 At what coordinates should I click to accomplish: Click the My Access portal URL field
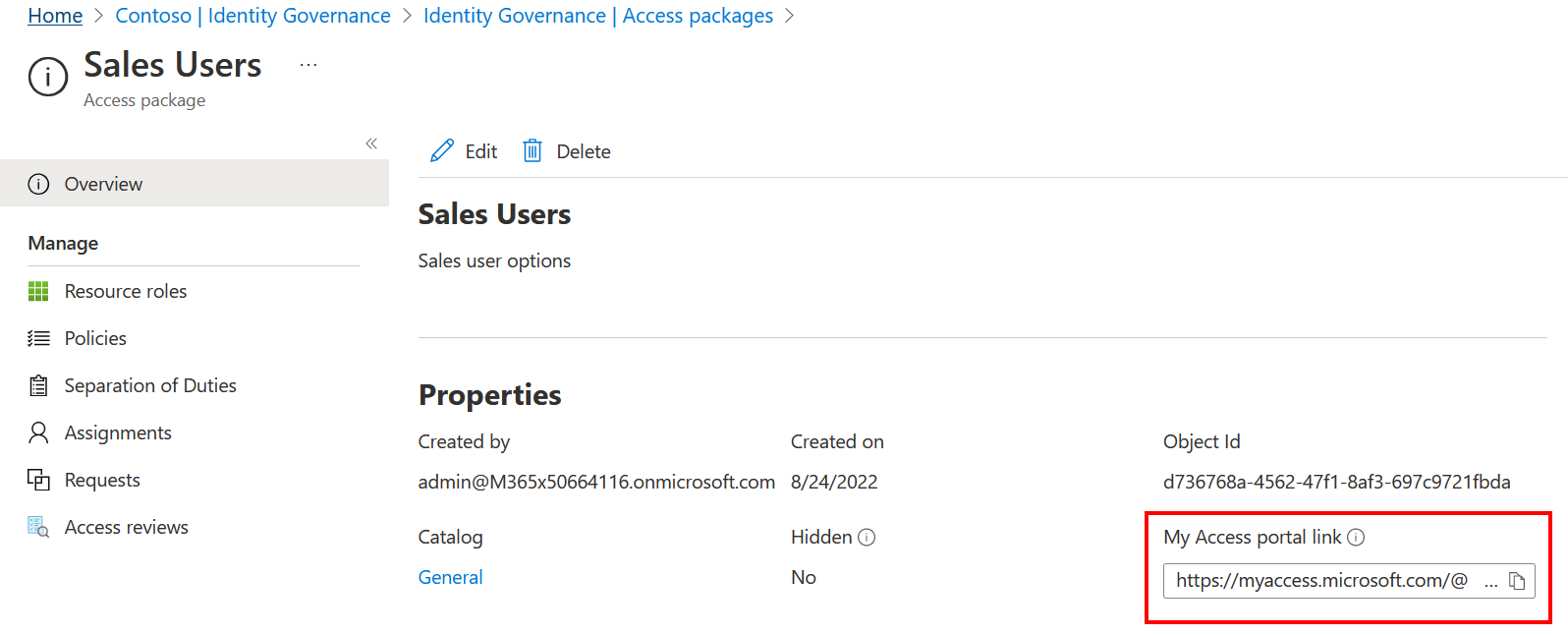tap(1321, 581)
